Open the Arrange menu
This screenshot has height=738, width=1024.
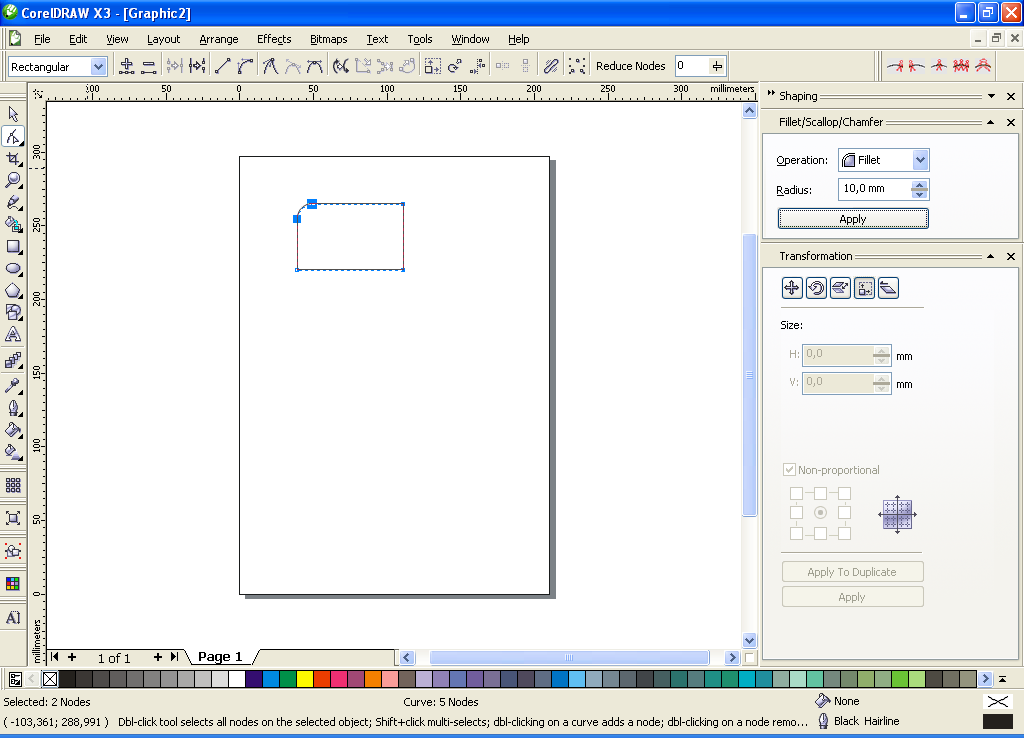tap(219, 39)
